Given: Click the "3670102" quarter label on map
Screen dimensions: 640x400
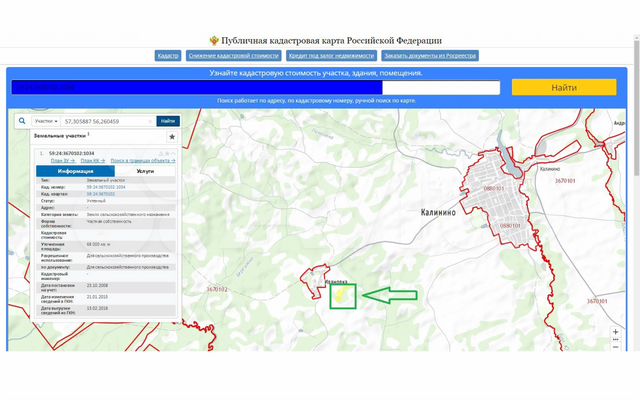Looking at the screenshot, I should click(x=216, y=289).
